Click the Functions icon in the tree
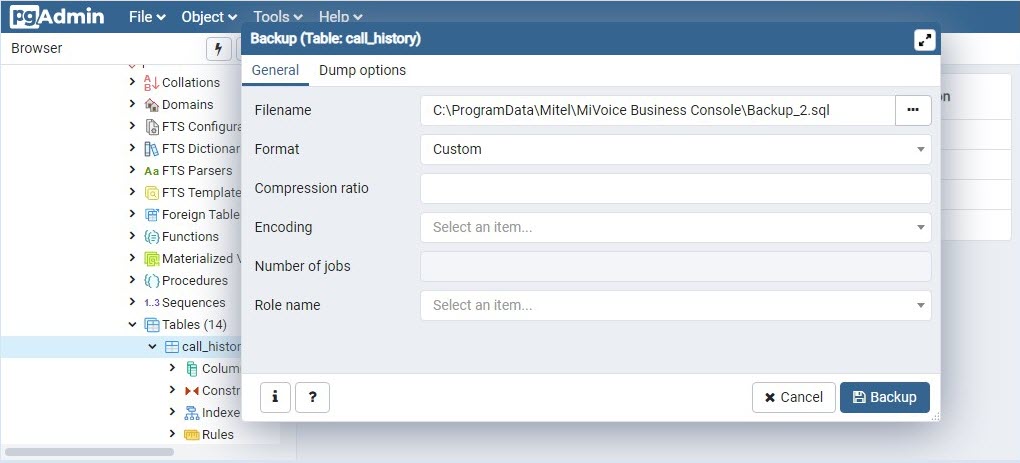 pyautogui.click(x=152, y=236)
